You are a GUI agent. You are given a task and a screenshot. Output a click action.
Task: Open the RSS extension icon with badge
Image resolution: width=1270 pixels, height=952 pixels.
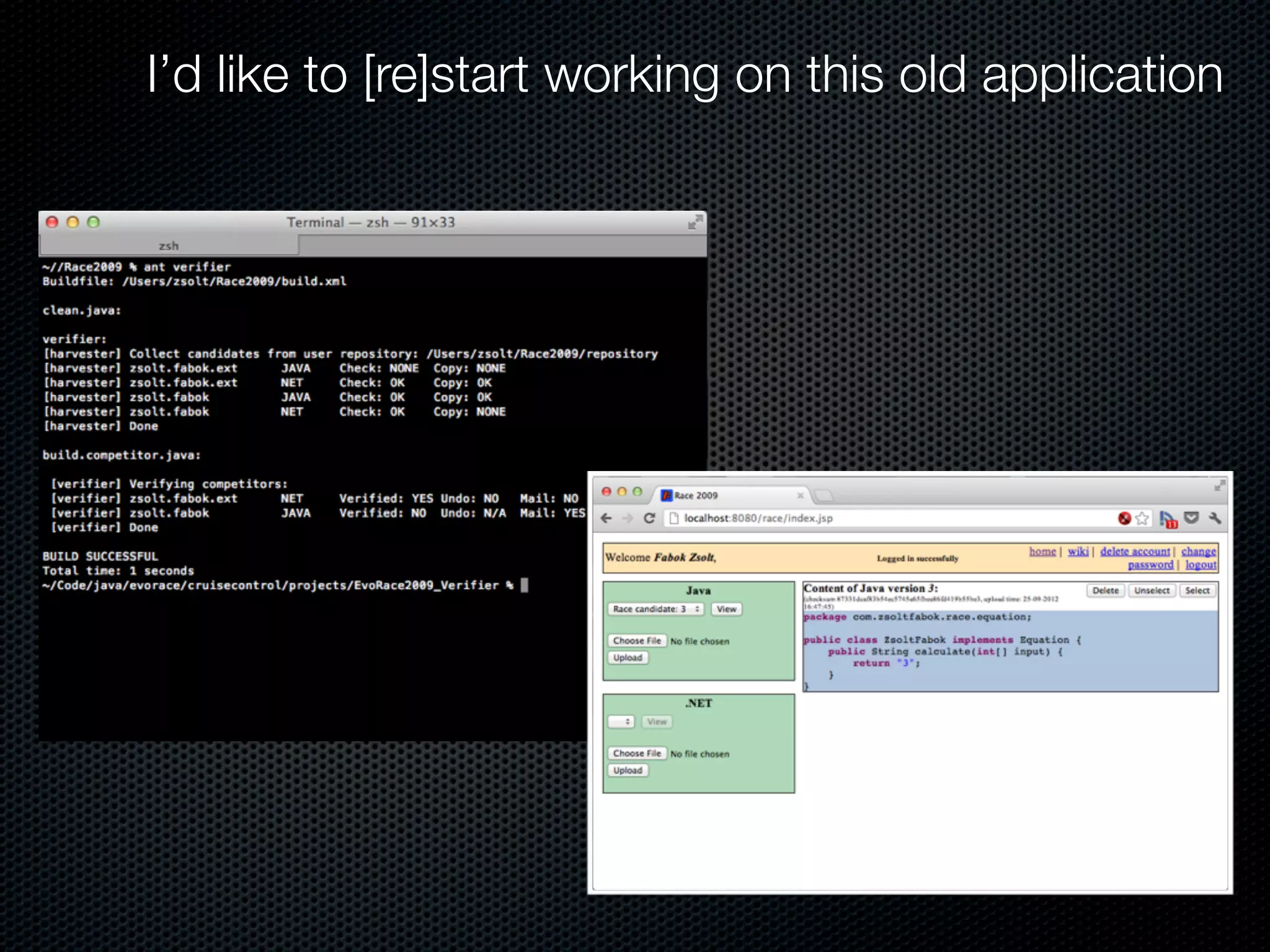pyautogui.click(x=1168, y=519)
